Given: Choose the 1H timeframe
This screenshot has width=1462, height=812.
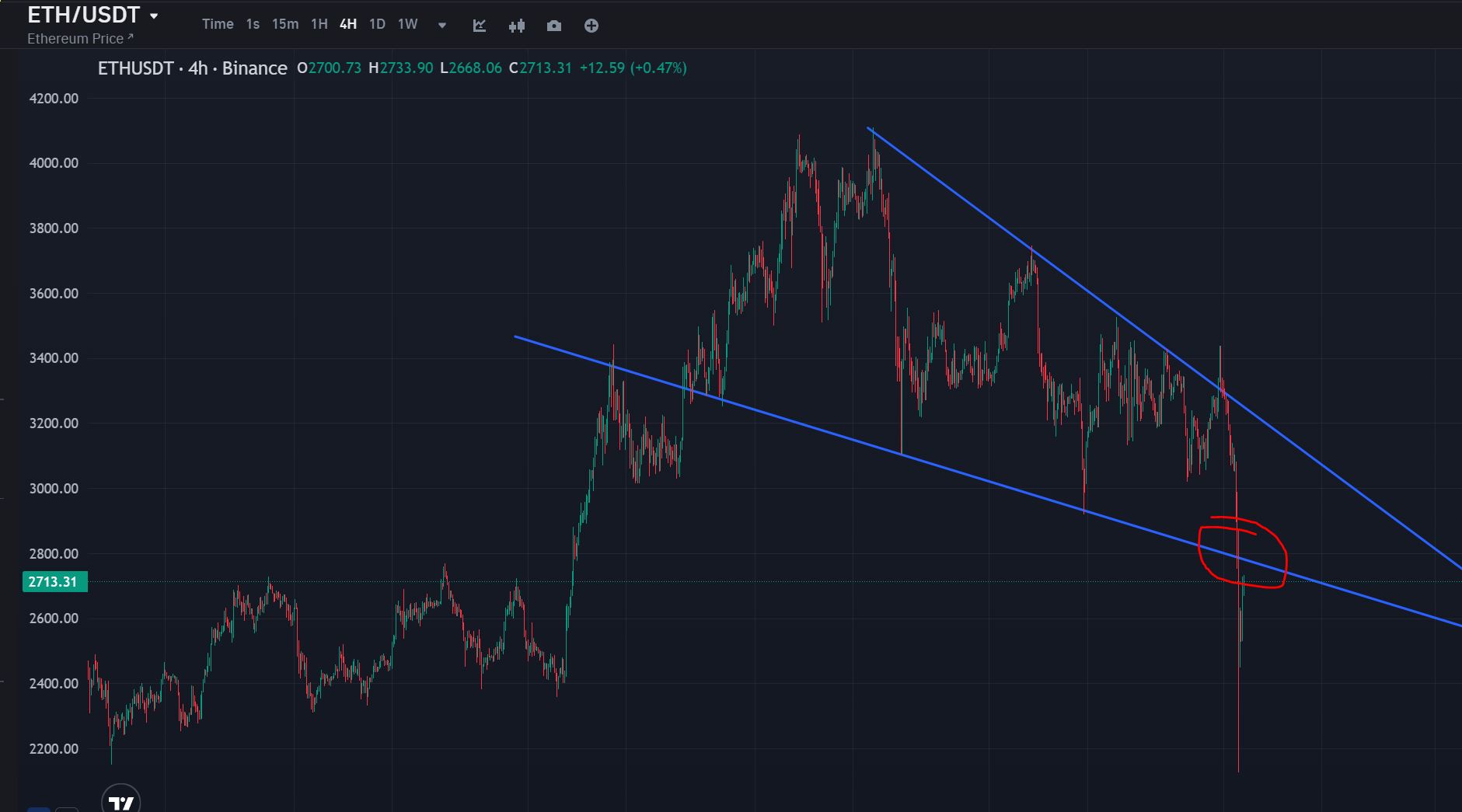Looking at the screenshot, I should 319,24.
